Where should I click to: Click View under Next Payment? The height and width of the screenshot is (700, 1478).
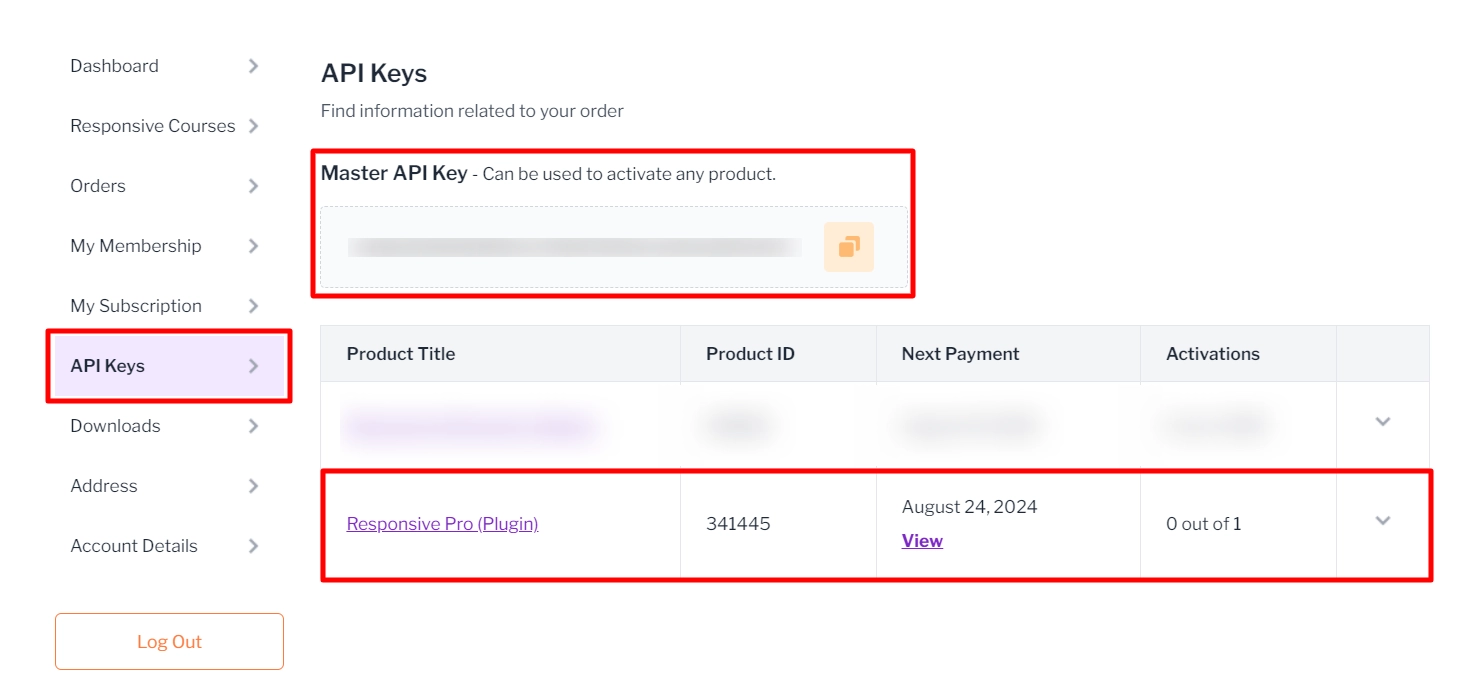pyautogui.click(x=921, y=540)
